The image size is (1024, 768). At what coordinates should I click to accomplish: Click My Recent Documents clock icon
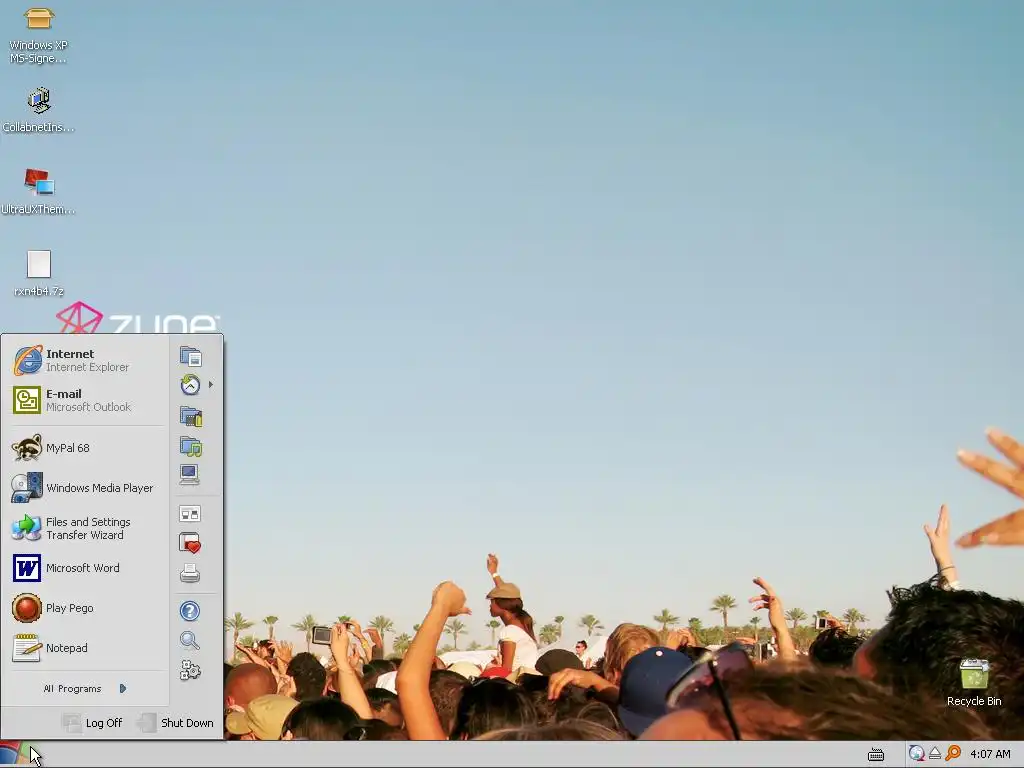[190, 385]
